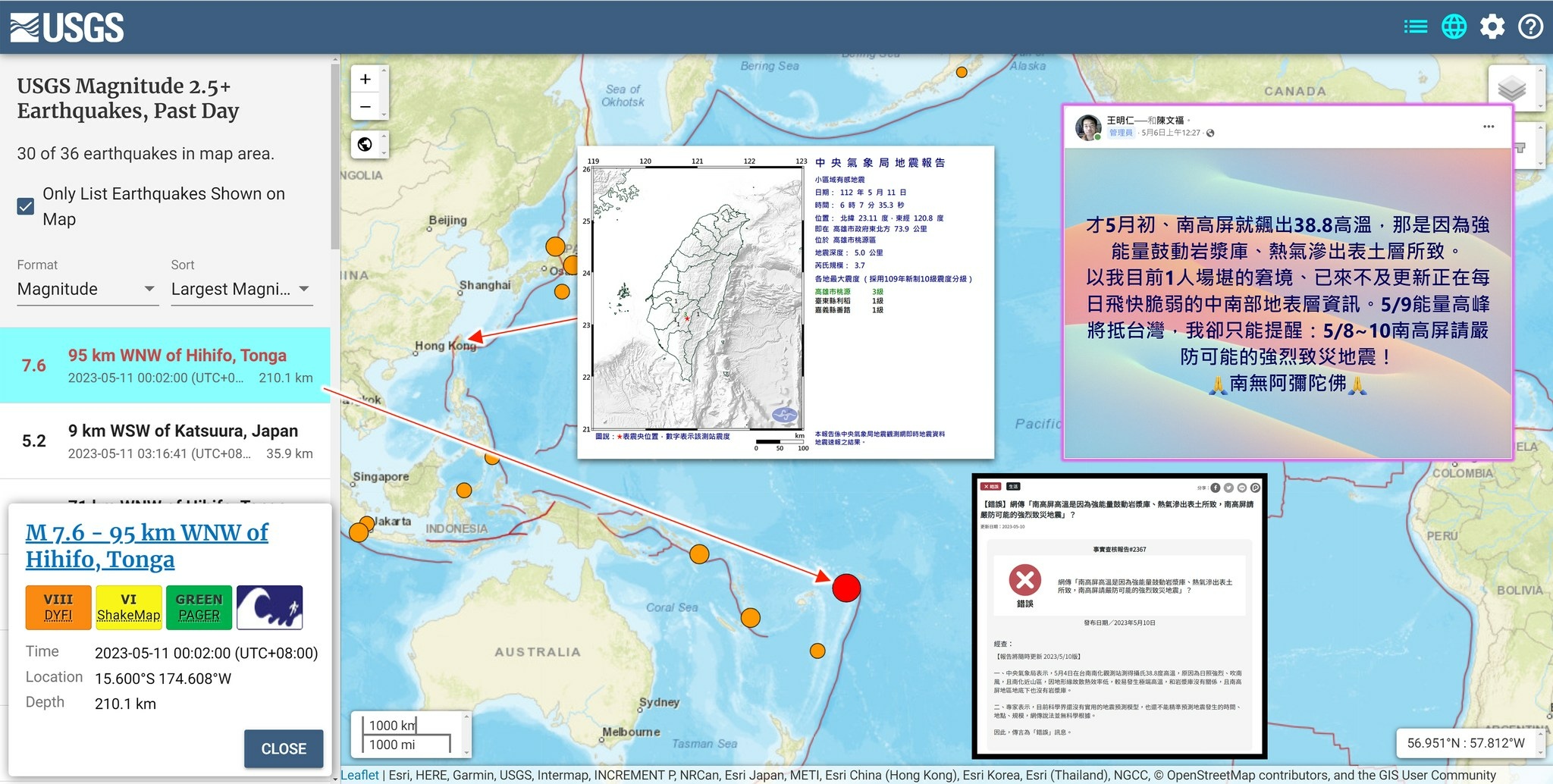The width and height of the screenshot is (1553, 784).
Task: Click the orange marker east of Australia in Coral Sea
Action: pos(751,618)
